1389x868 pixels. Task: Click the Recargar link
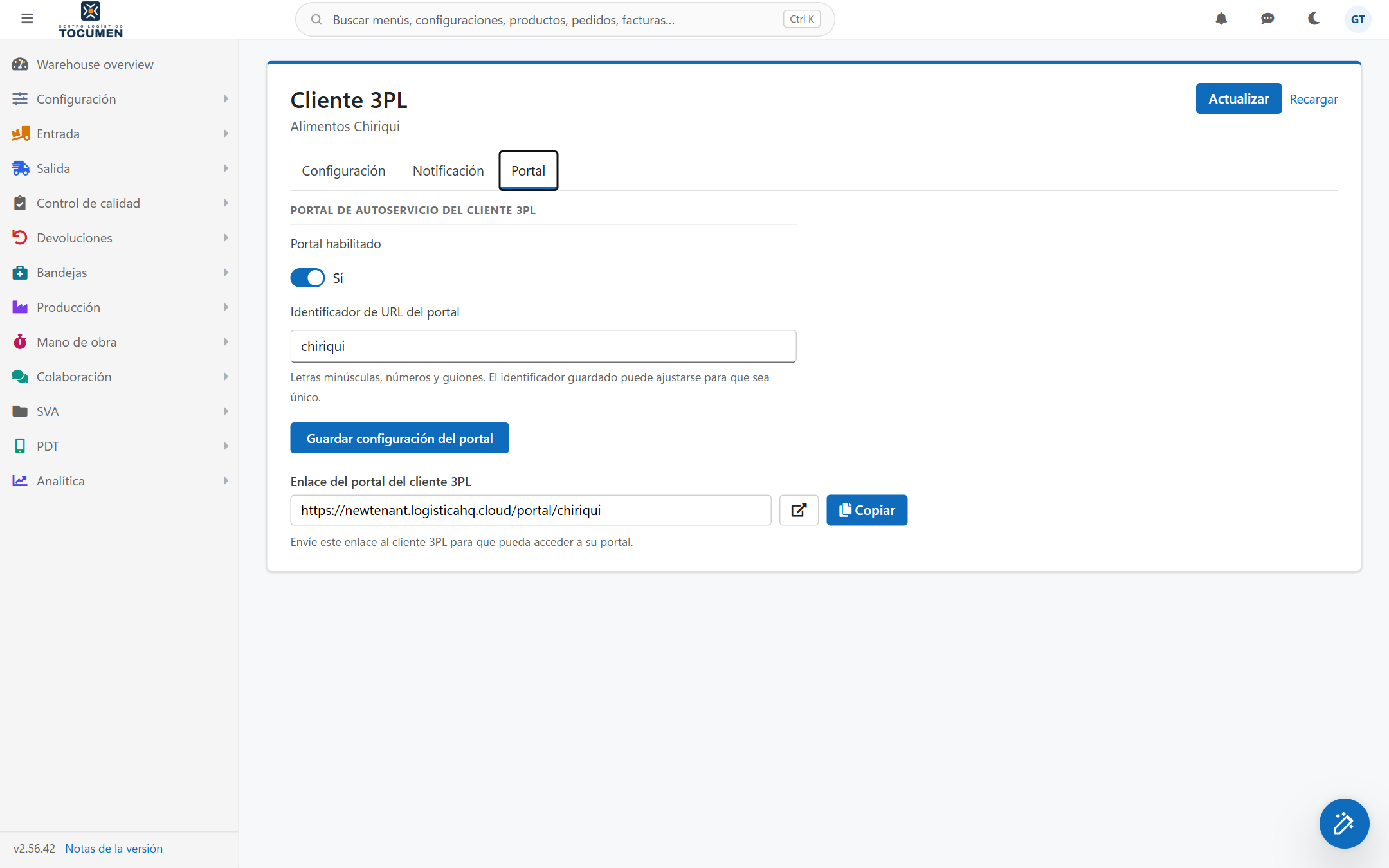pyautogui.click(x=1313, y=99)
